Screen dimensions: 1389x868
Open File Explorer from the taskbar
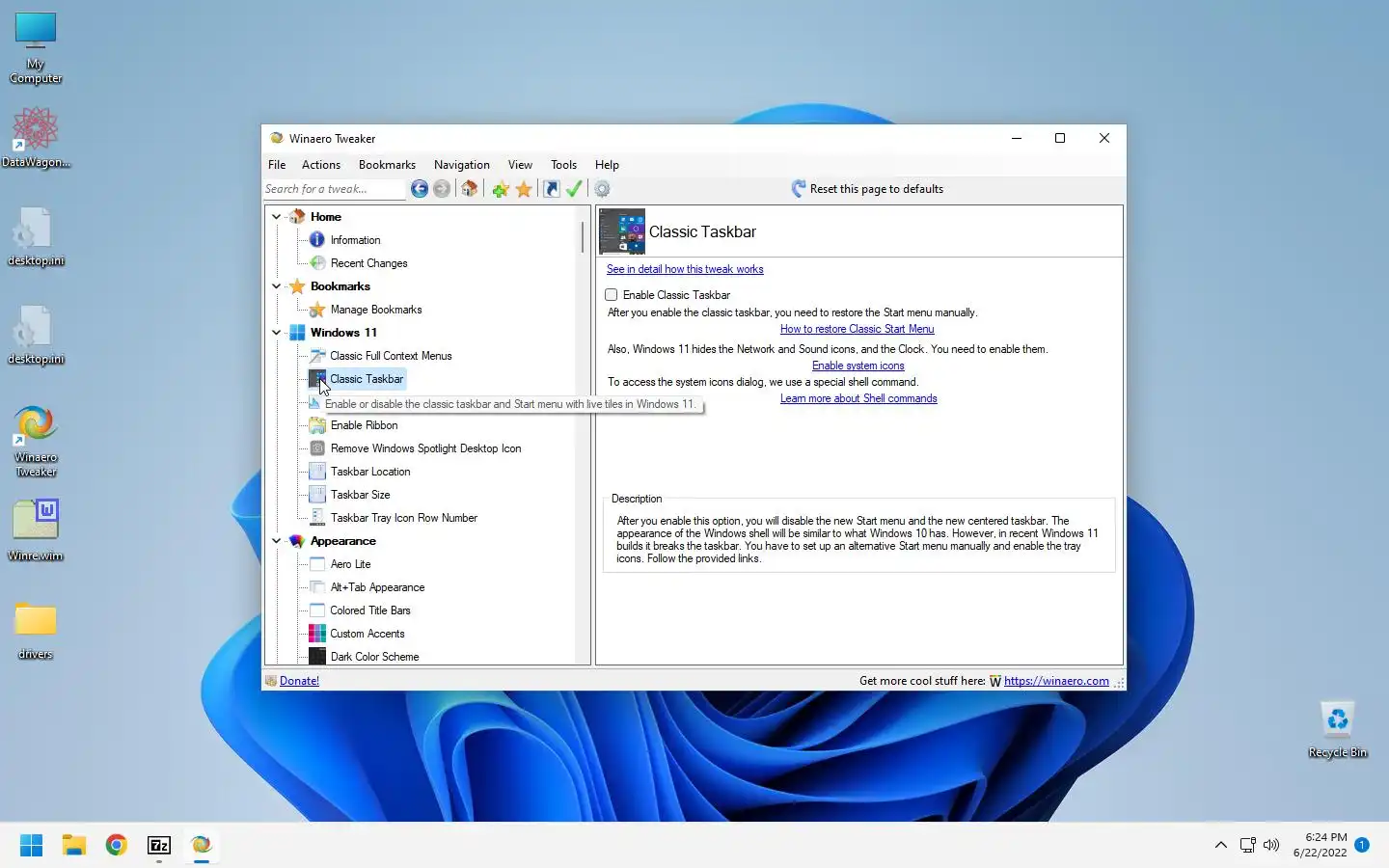[x=74, y=846]
